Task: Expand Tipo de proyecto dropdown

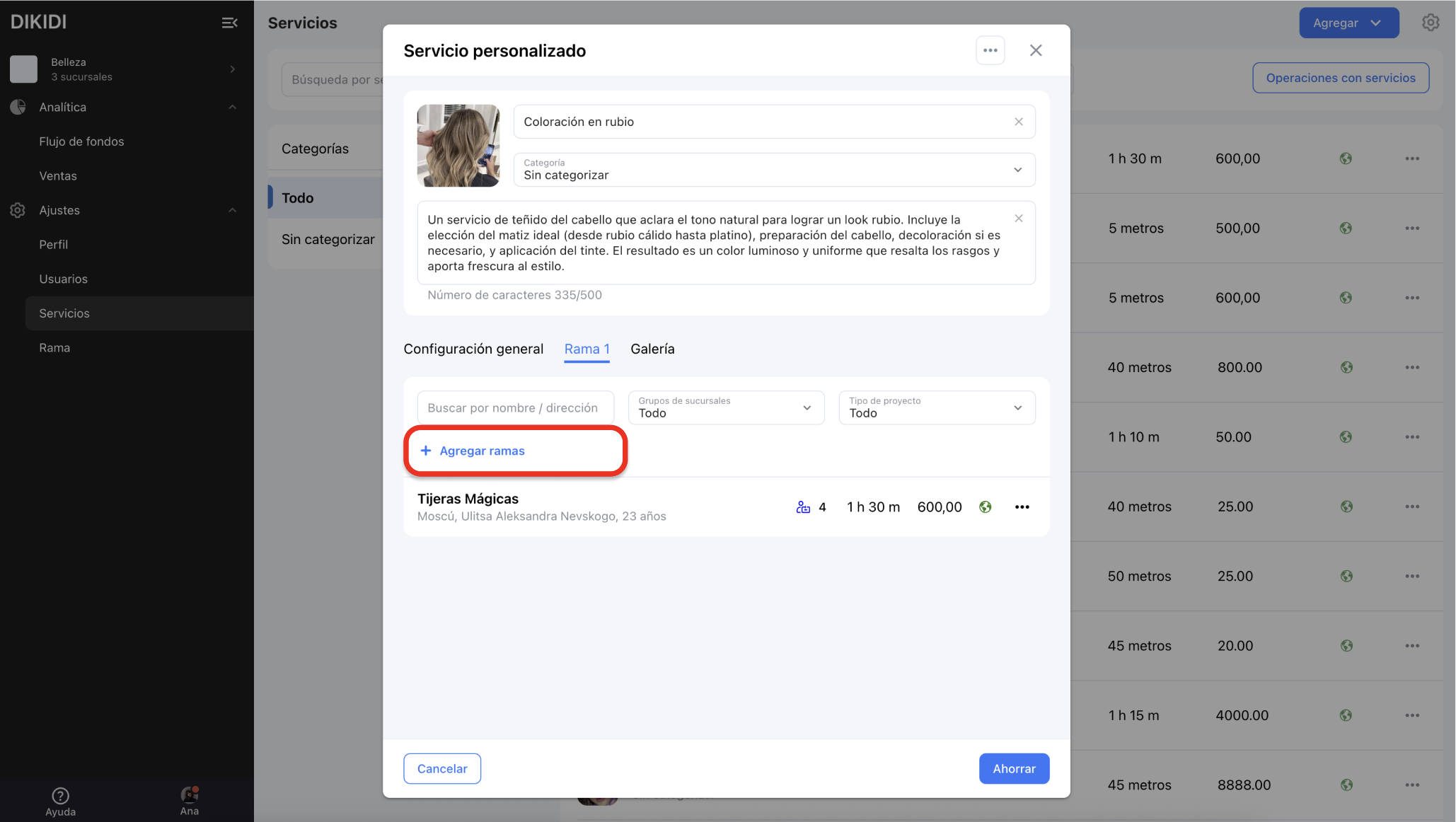Action: (x=936, y=407)
